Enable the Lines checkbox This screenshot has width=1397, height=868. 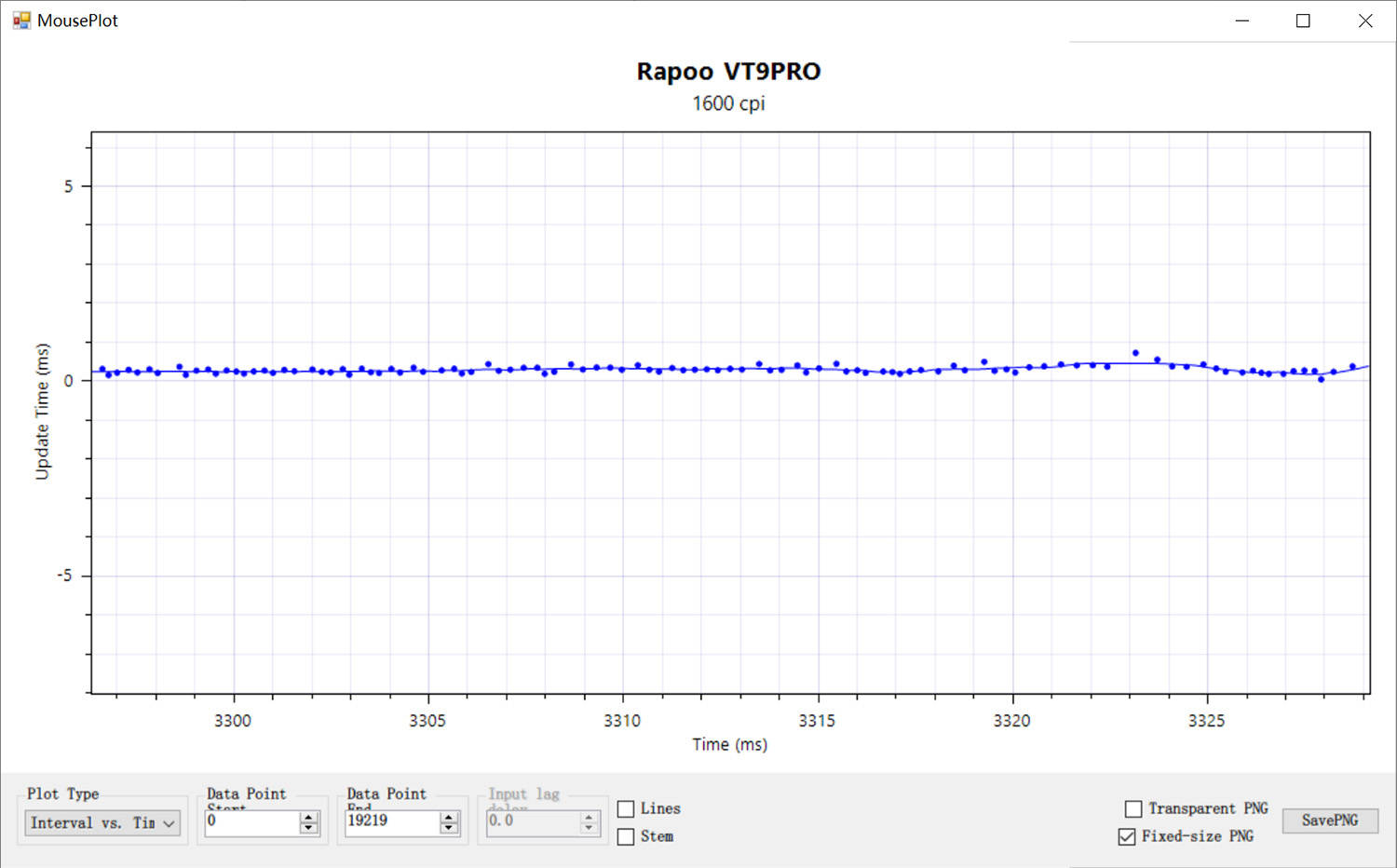pyautogui.click(x=626, y=809)
